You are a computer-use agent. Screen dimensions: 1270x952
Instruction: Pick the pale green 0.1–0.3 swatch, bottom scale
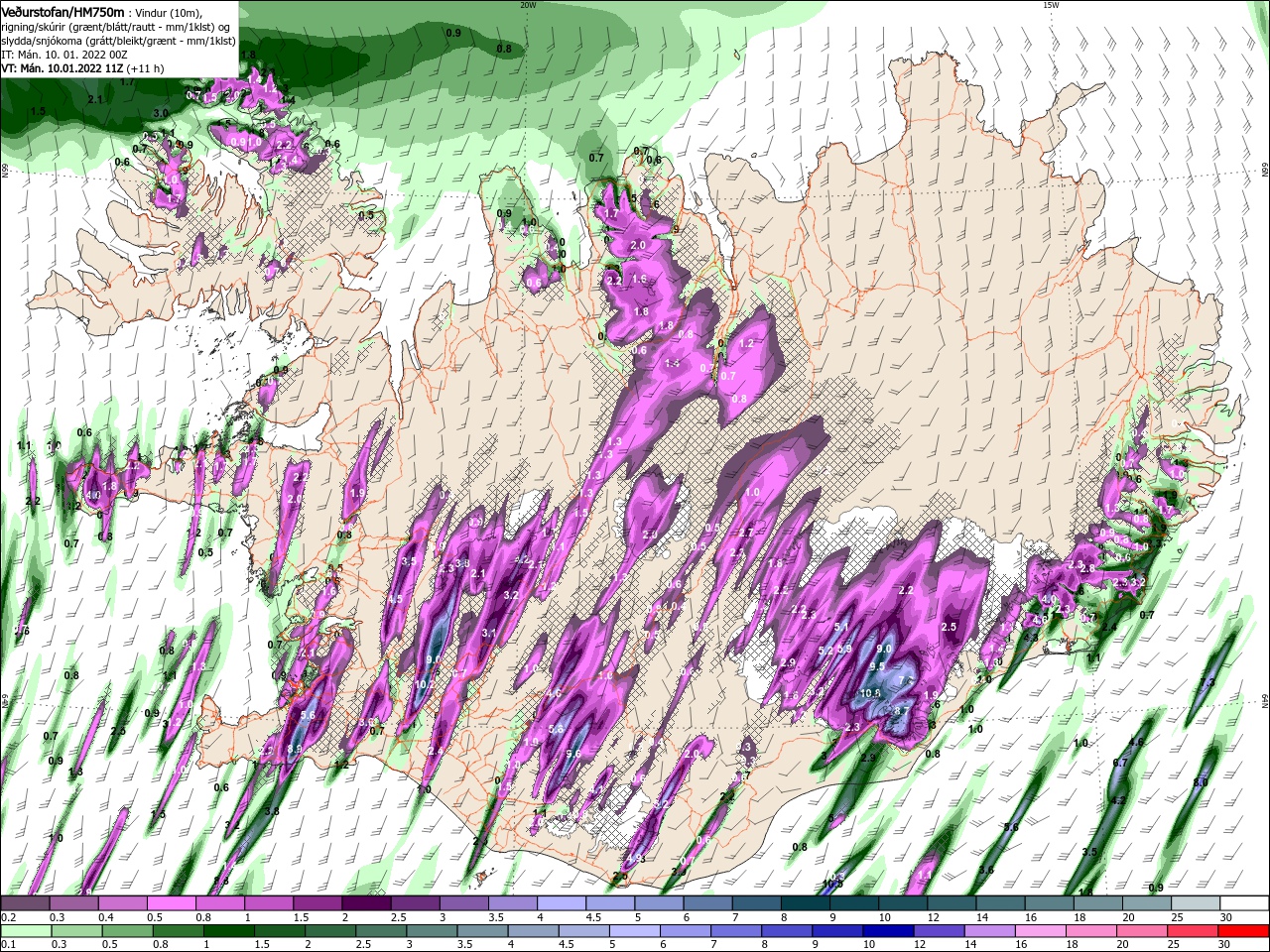25,932
